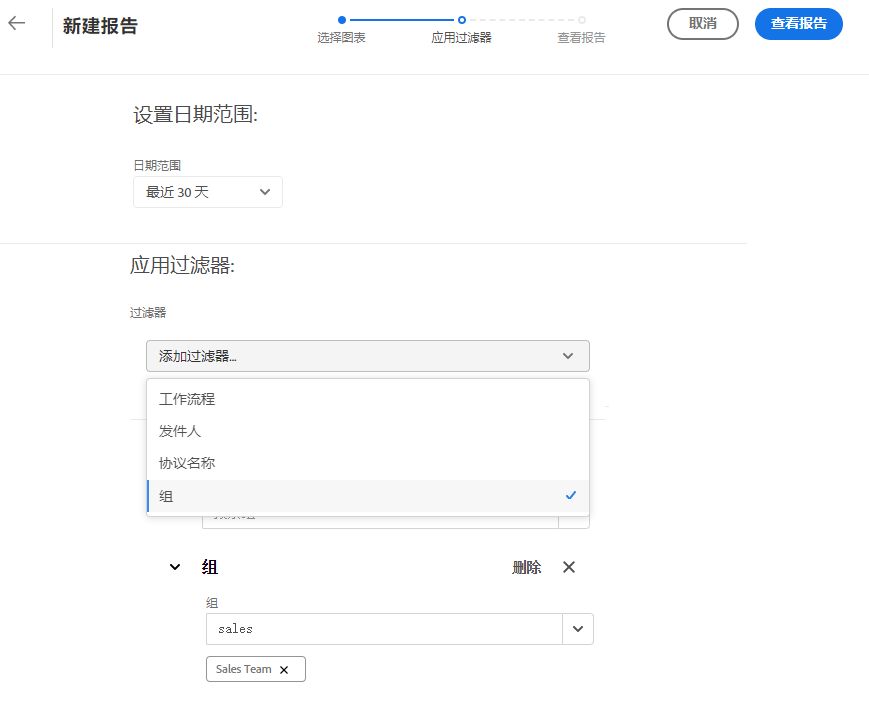Choose 协议名称 from the filter list
Image resolution: width=869 pixels, height=721 pixels.
click(367, 463)
